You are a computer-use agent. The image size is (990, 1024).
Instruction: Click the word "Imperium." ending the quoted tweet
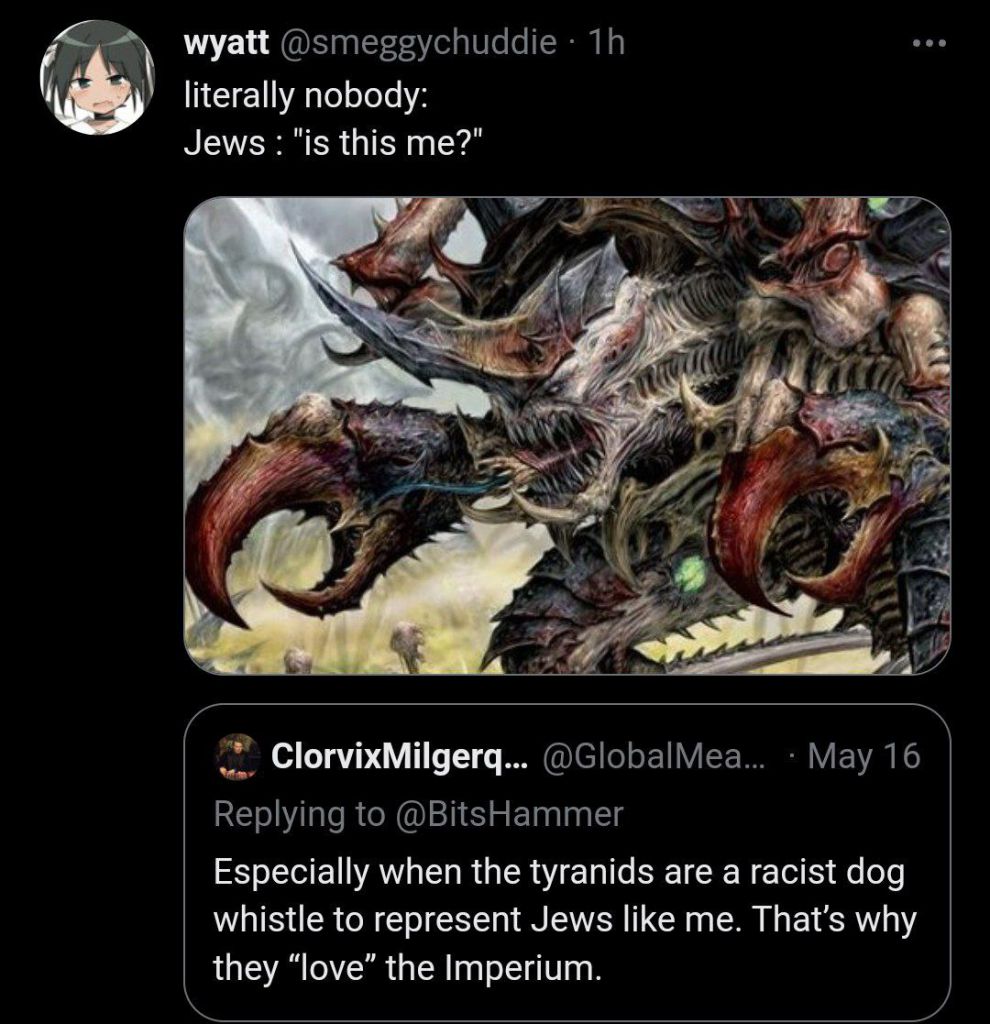523,967
